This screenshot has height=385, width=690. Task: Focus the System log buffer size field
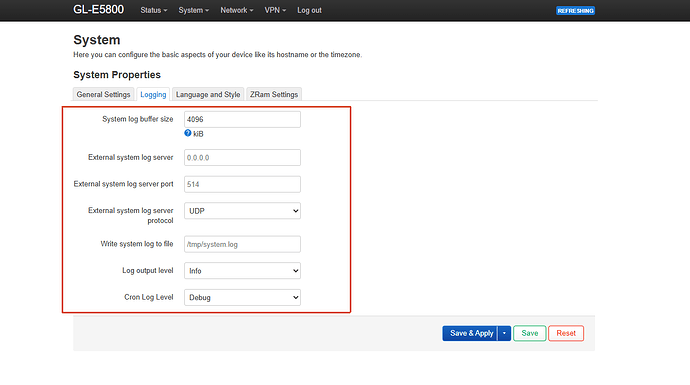point(242,119)
